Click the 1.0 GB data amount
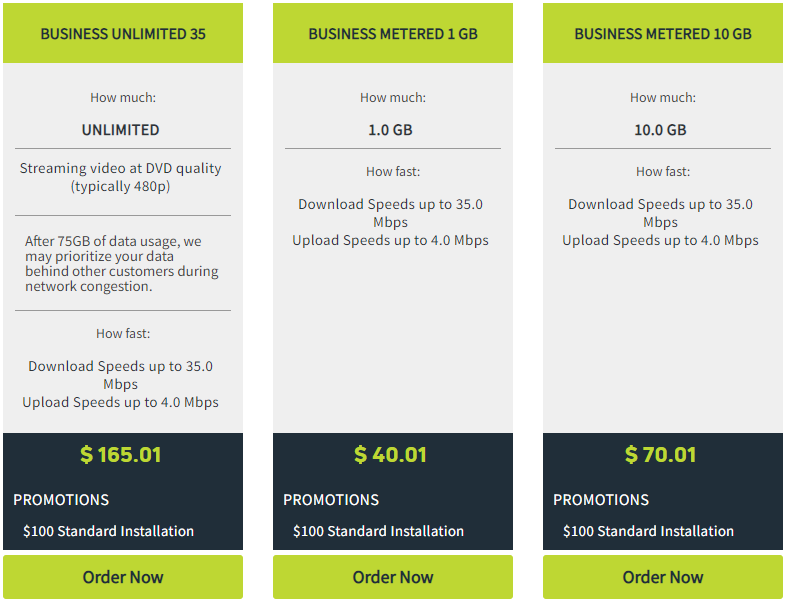 click(x=390, y=130)
